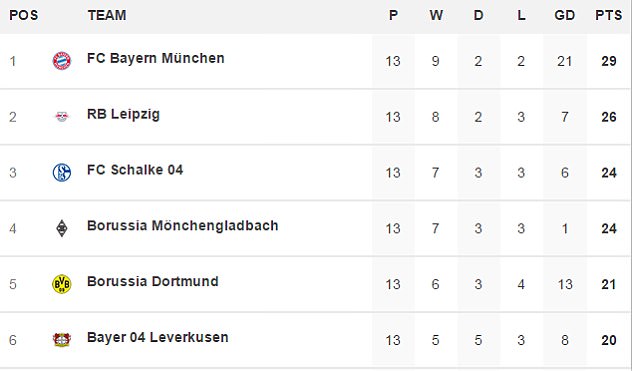Click the RB Leipzig club logo

click(x=62, y=117)
